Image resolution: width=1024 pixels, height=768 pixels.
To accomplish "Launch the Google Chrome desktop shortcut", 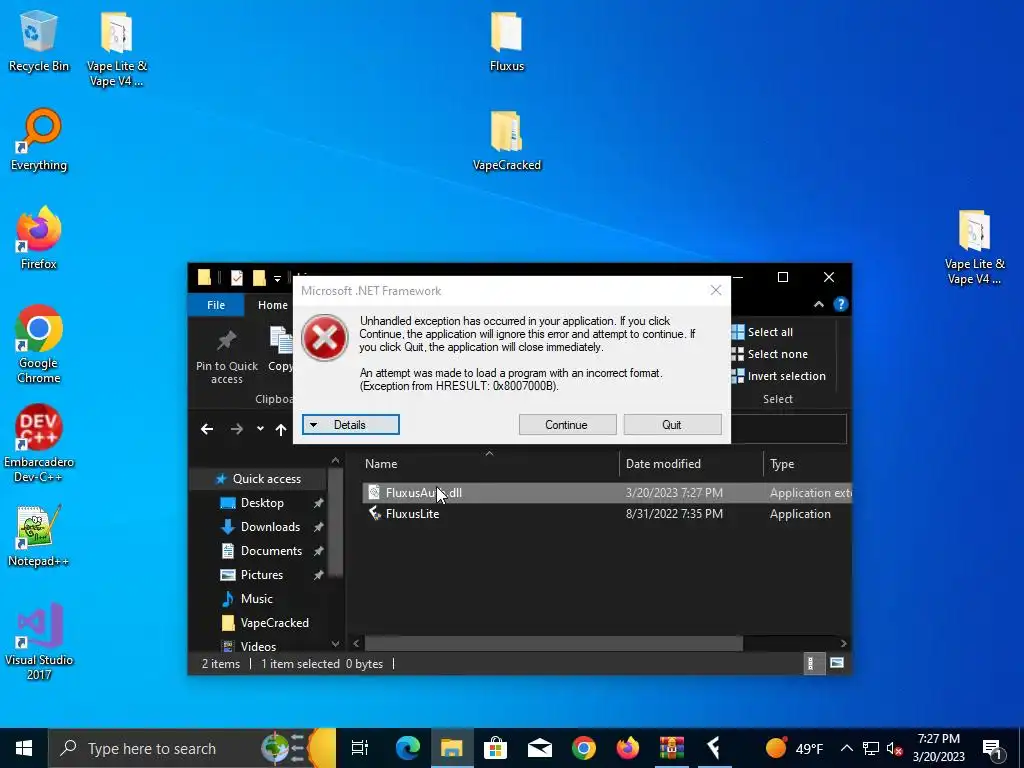I will pos(39,344).
